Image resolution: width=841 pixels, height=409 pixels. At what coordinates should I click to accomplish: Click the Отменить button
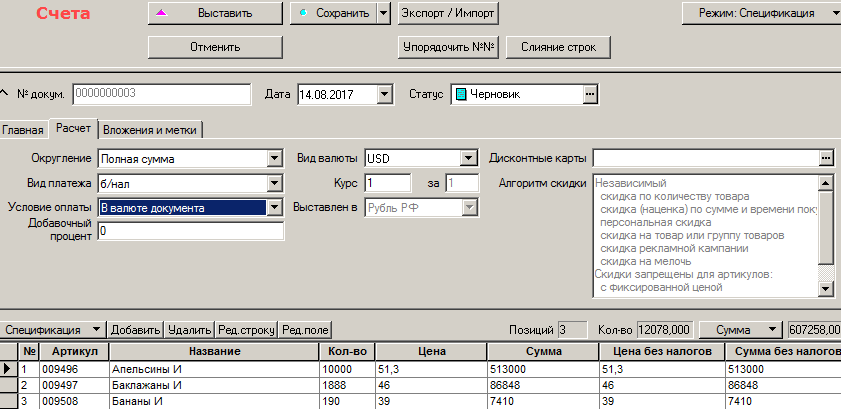215,47
